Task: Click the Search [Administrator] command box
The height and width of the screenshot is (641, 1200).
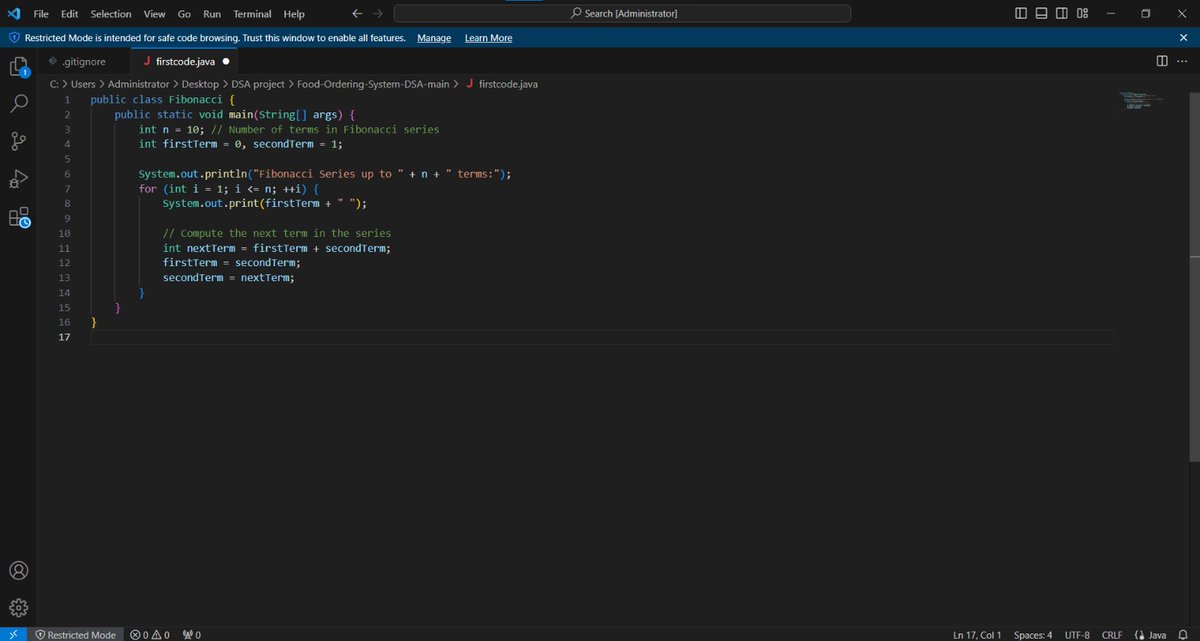Action: pos(622,13)
